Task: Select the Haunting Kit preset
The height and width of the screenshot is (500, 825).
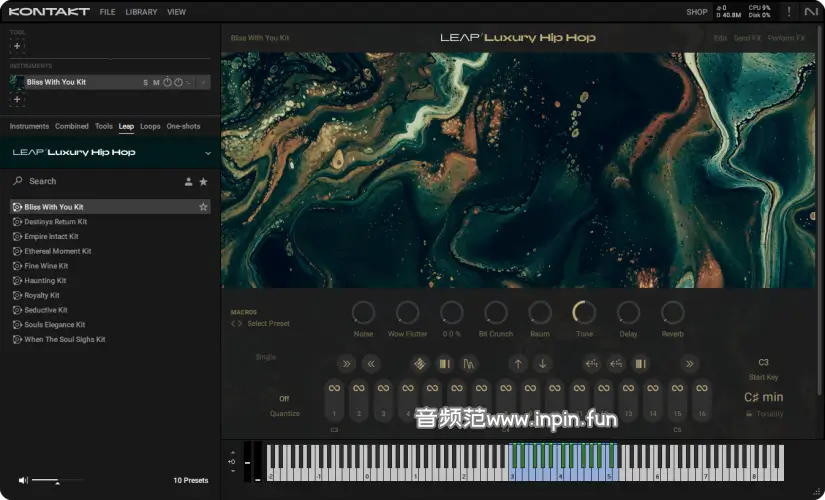Action: pyautogui.click(x=46, y=281)
